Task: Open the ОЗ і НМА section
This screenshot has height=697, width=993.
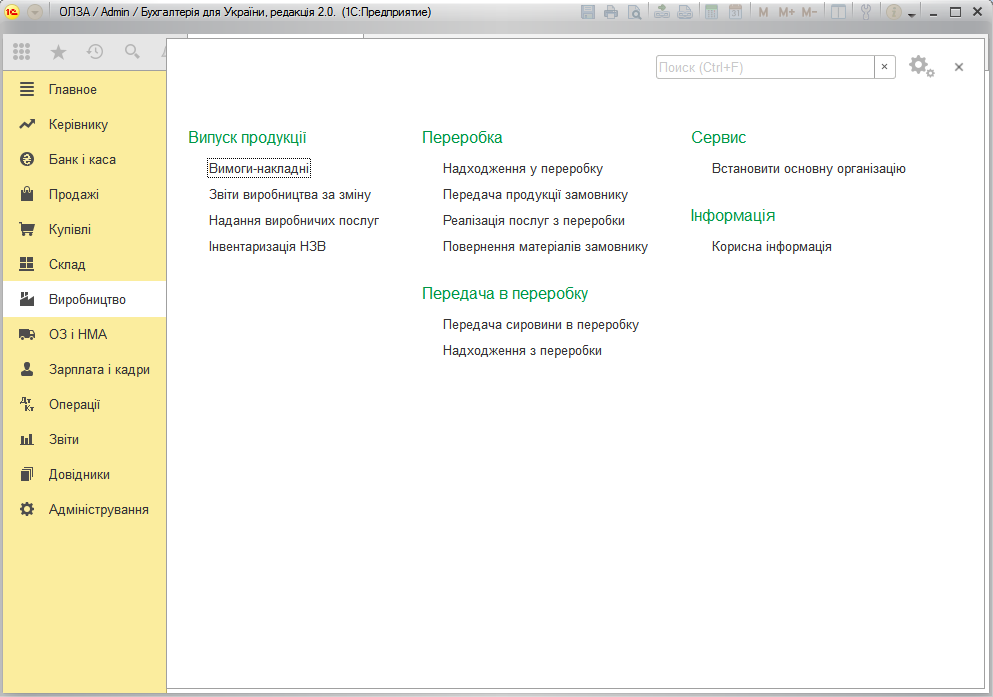Action: pyautogui.click(x=85, y=334)
